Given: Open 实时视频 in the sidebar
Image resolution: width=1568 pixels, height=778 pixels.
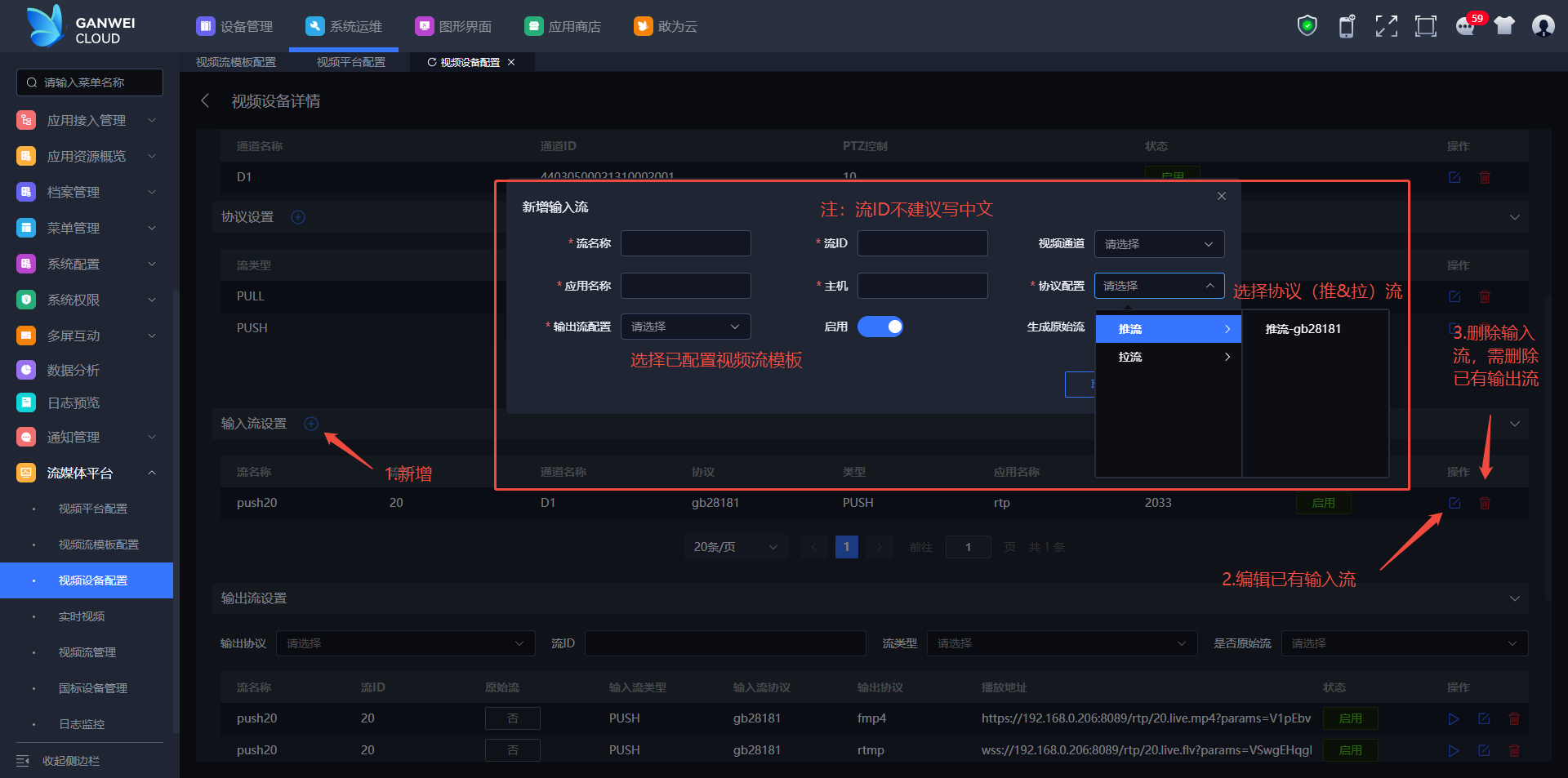Looking at the screenshot, I should 82,616.
